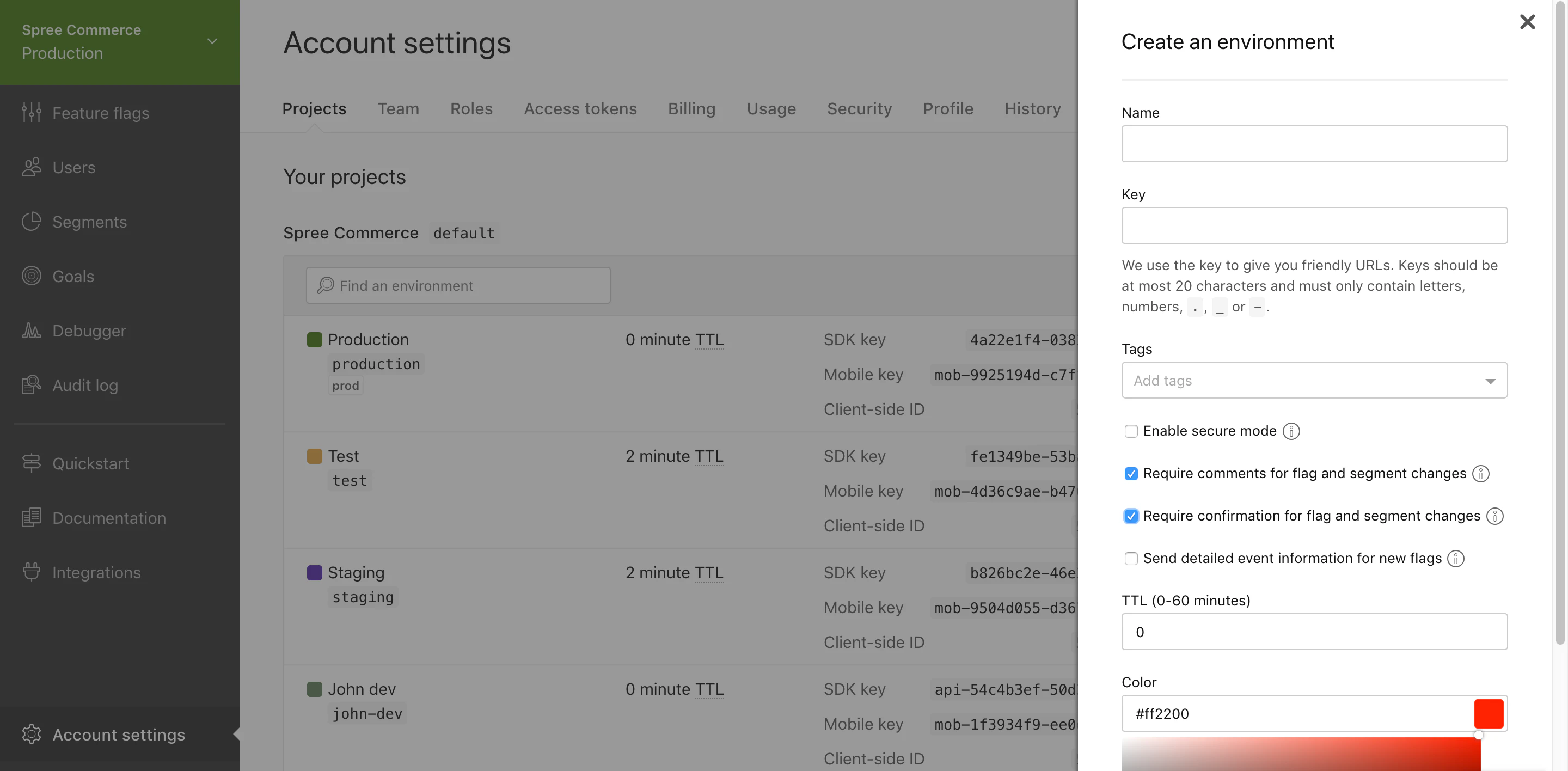The image size is (1568, 771).
Task: Open the History tab
Action: (x=1032, y=108)
